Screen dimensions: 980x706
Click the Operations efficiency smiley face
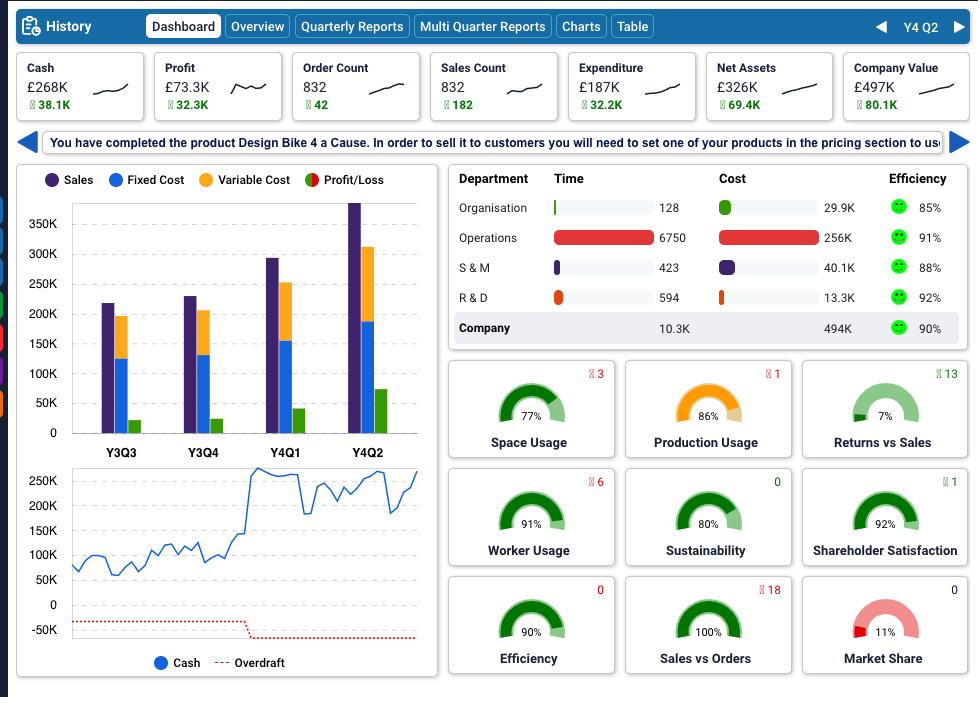[898, 237]
